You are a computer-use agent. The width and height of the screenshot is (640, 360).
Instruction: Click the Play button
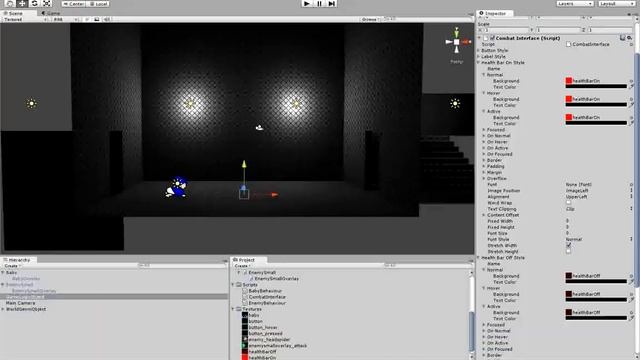coord(307,3)
